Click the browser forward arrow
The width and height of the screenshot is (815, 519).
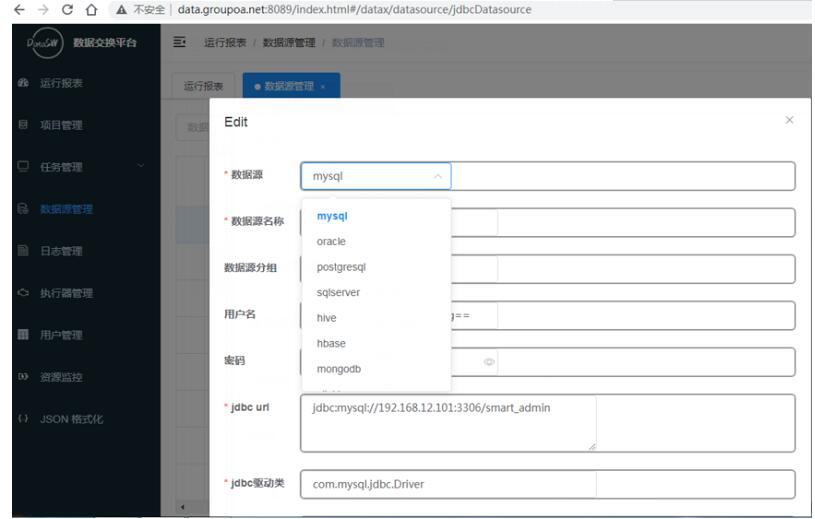tap(43, 9)
